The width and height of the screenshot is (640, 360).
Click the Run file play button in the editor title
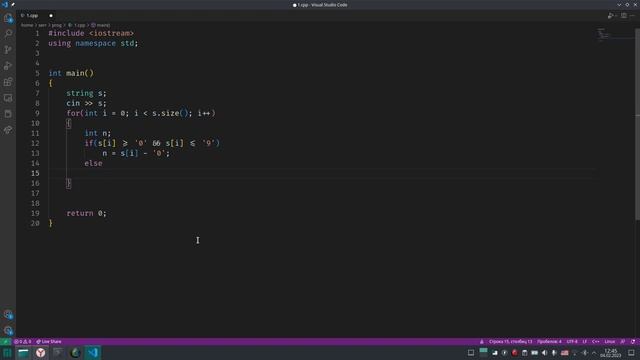point(610,16)
